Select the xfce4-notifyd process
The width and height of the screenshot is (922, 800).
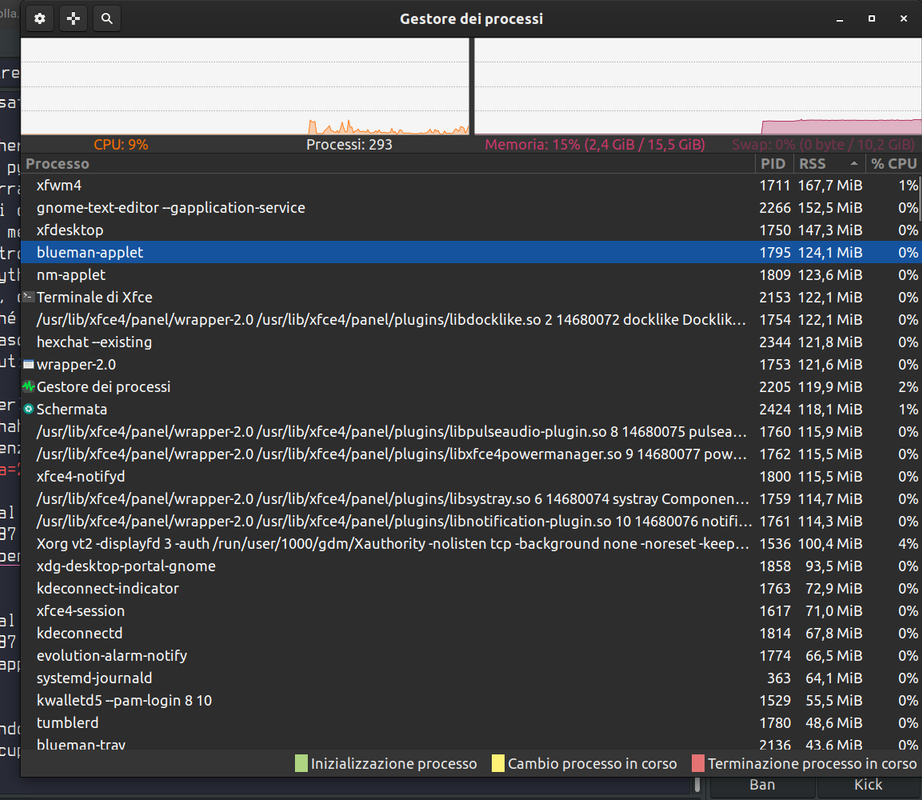click(x=470, y=476)
